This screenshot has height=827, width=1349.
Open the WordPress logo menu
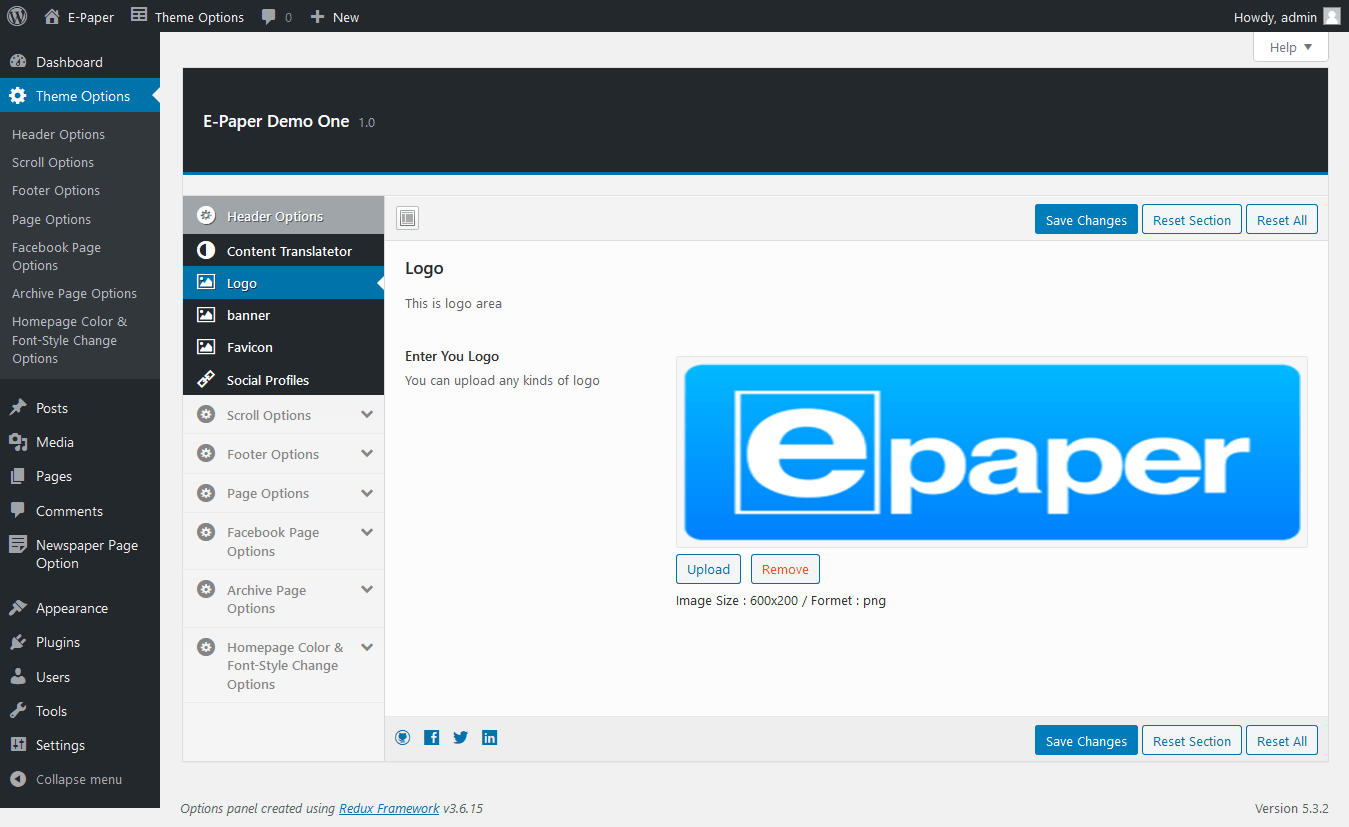(x=17, y=16)
